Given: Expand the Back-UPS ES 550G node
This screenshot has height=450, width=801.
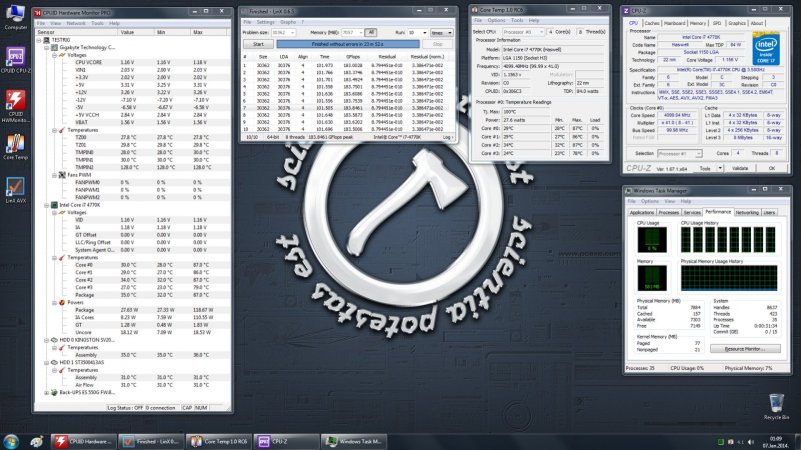Looking at the screenshot, I should click(46, 393).
